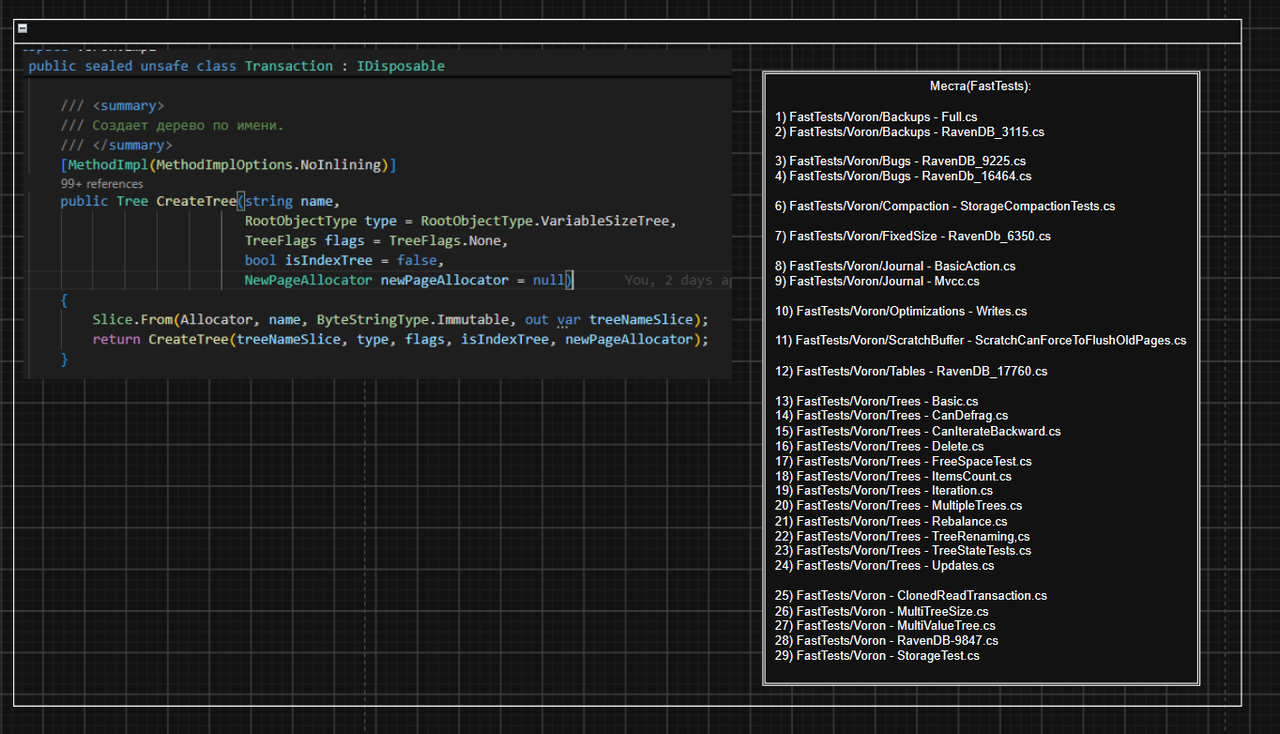Pick the "Trees - ItemsCount.cs" entry
Screen dimensions: 1280x734
pos(893,476)
